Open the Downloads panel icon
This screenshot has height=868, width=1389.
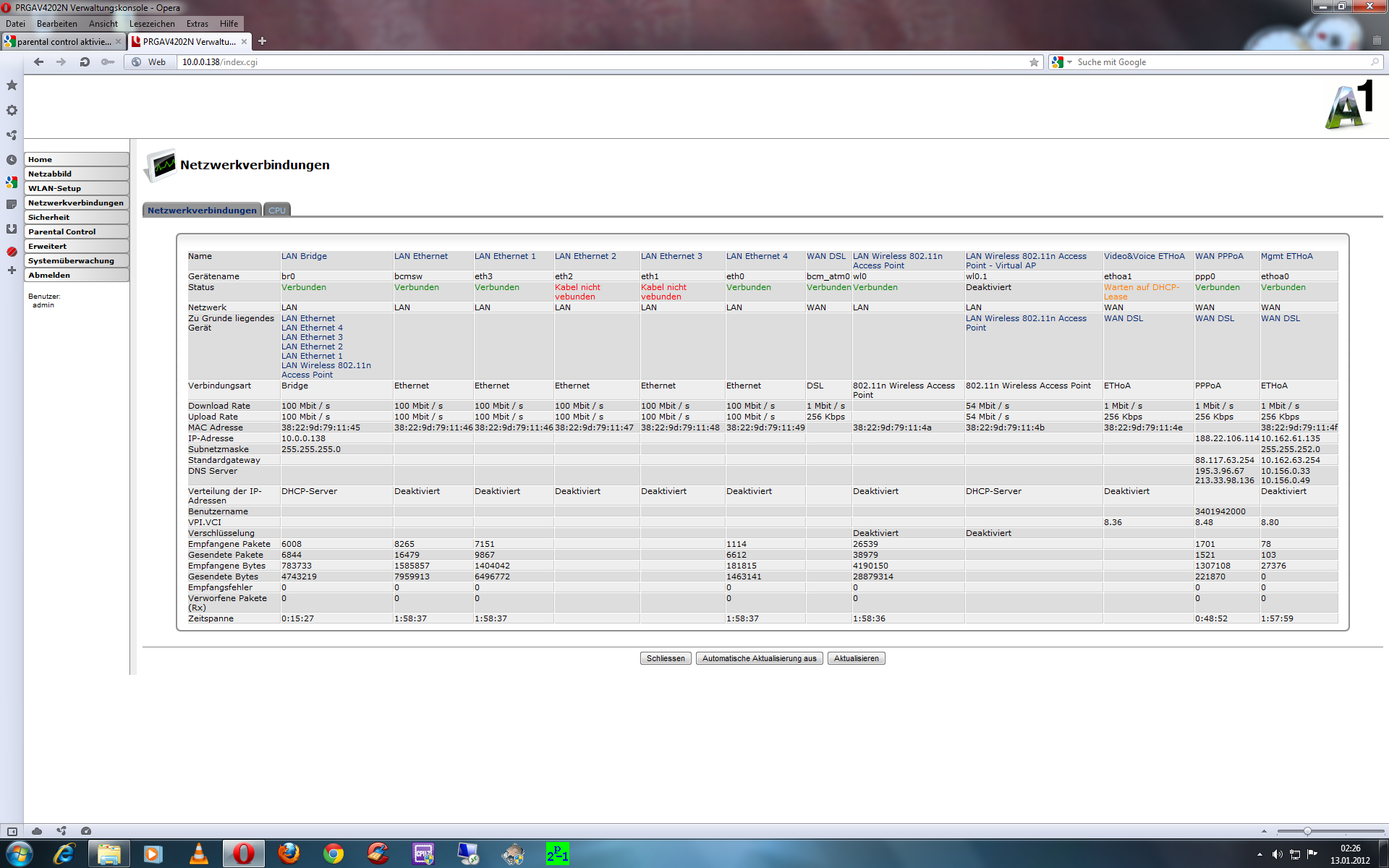(x=12, y=229)
